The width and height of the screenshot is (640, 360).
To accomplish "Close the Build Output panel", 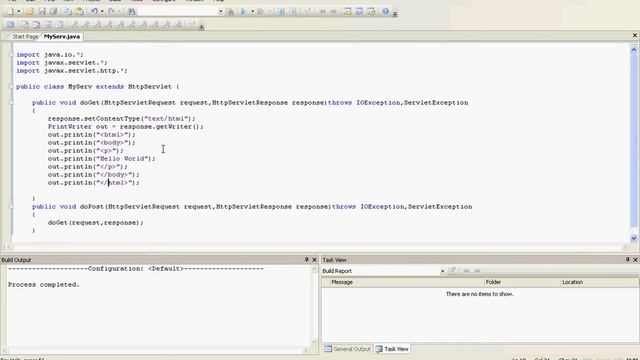I will tap(314, 260).
